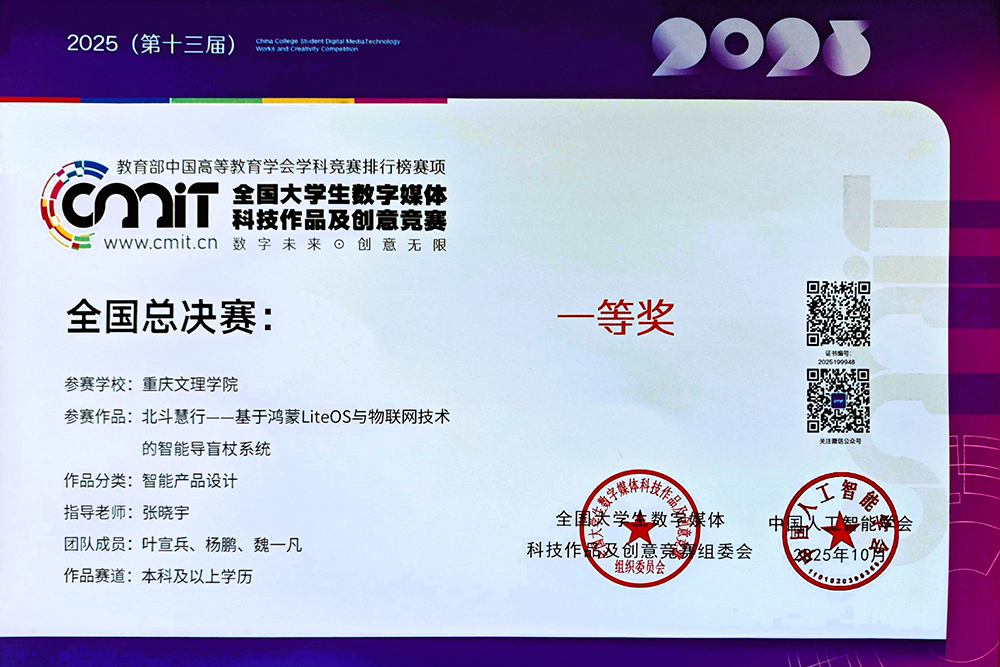The width and height of the screenshot is (1000, 667).
Task: Click the advisor name 张晓宇
Action: click(166, 512)
